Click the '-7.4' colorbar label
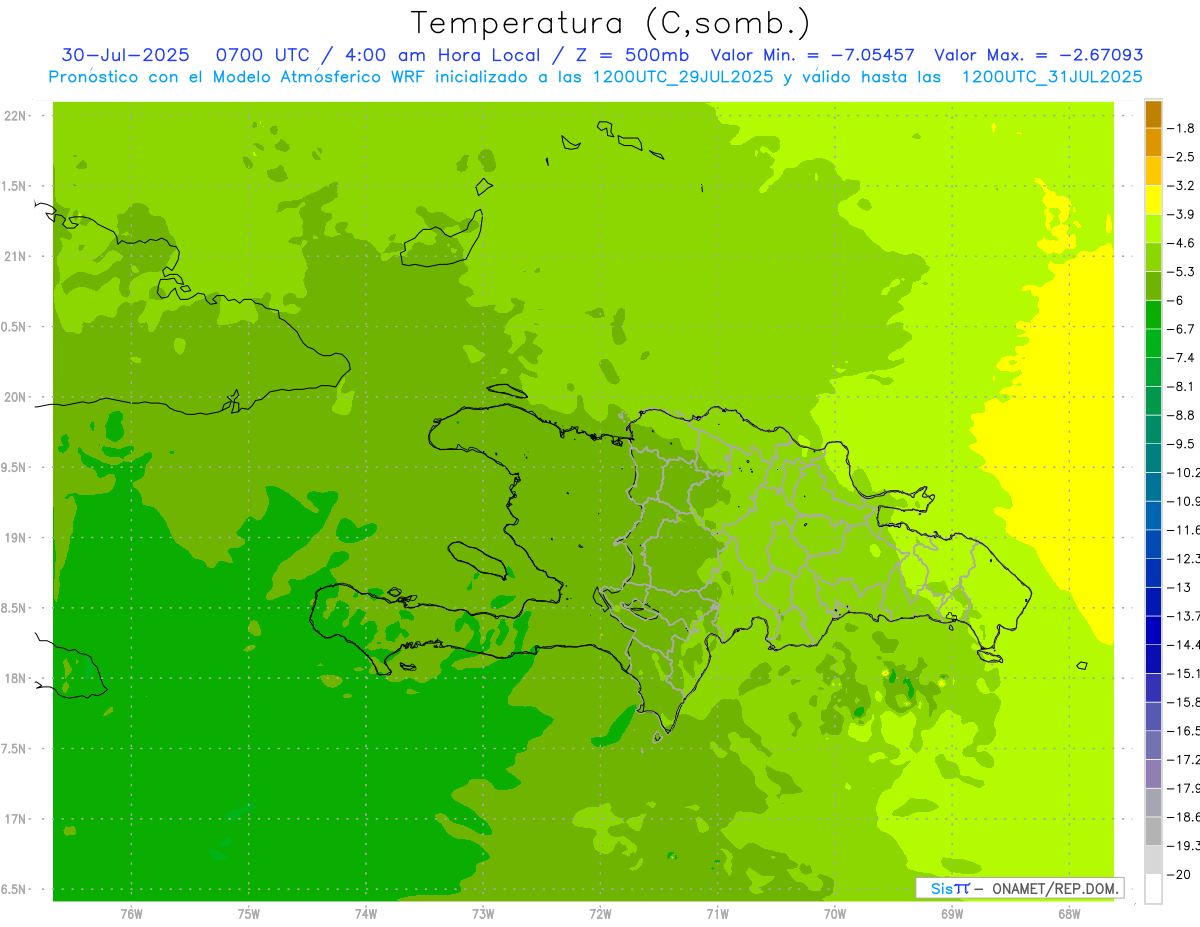The image size is (1200, 927). pos(1182,358)
